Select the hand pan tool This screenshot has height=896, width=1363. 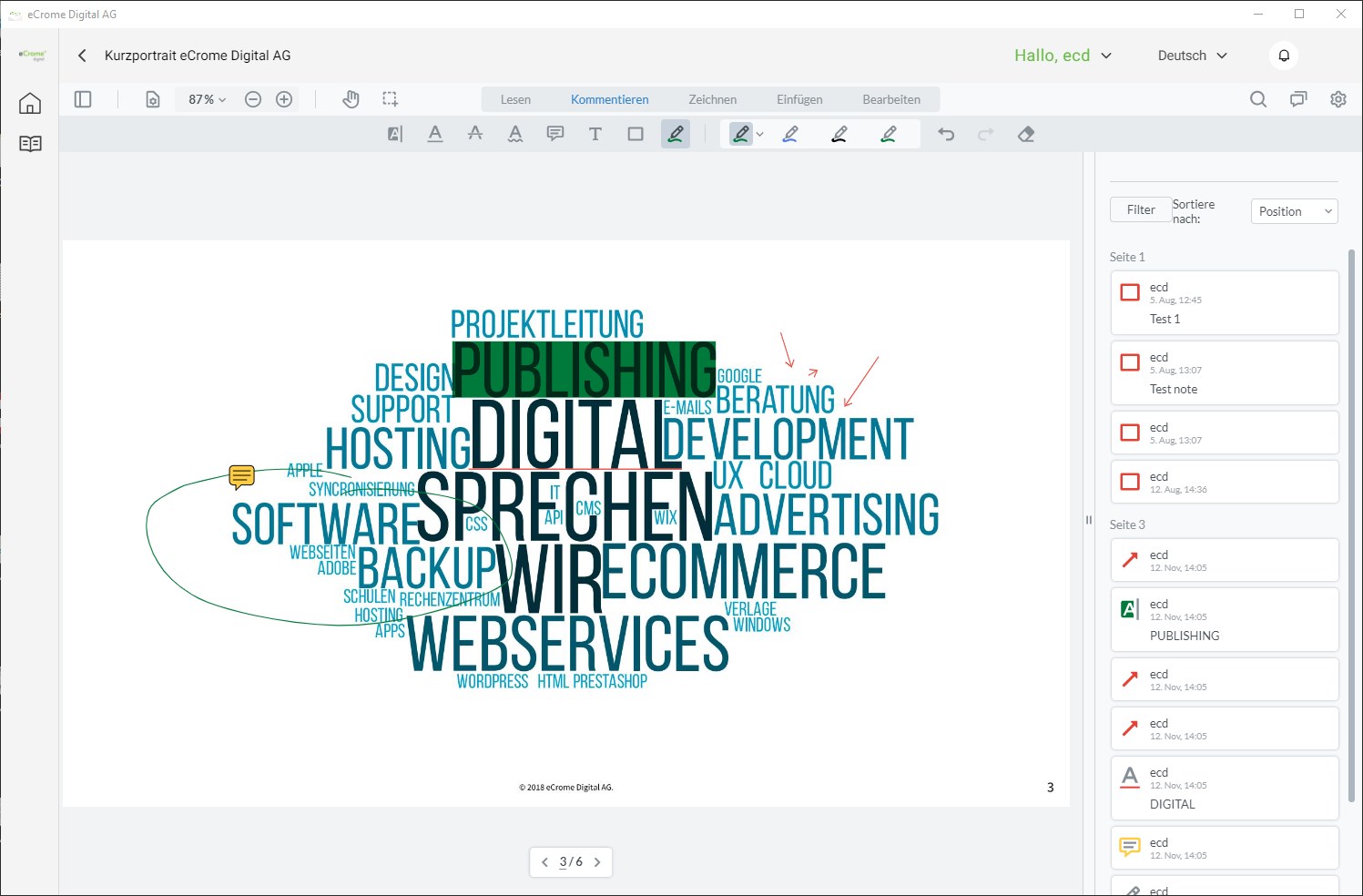pos(351,99)
